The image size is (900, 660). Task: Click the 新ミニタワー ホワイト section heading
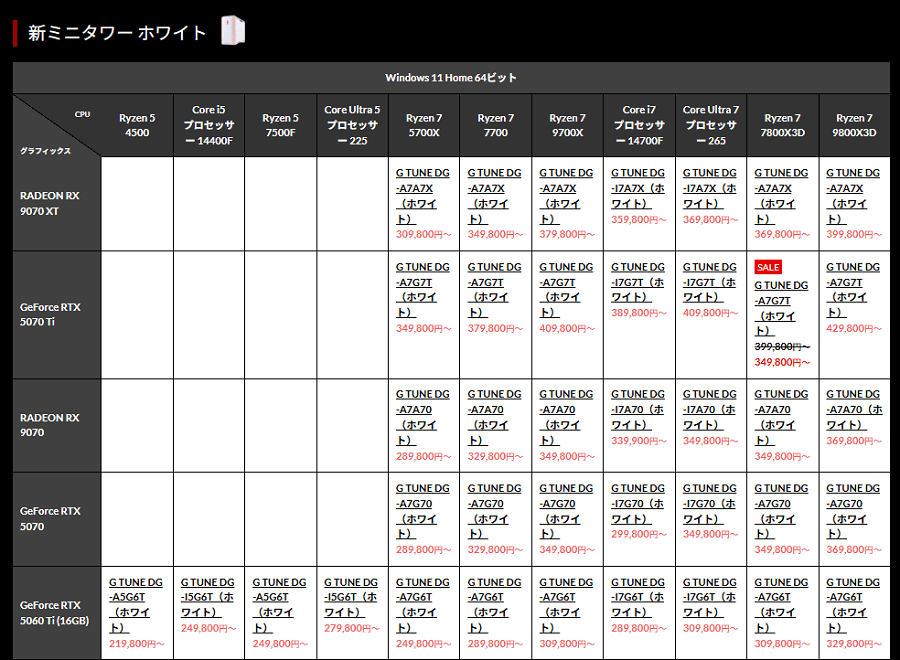coord(117,33)
